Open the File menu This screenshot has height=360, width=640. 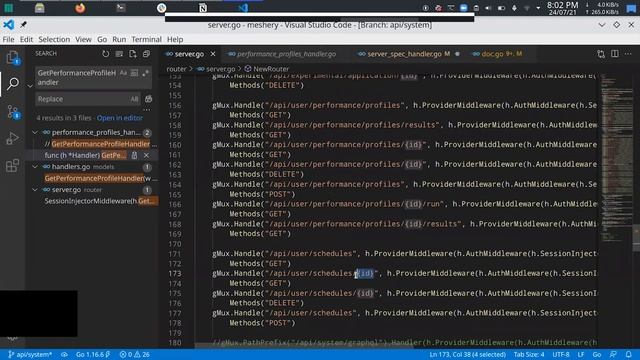coord(8,39)
